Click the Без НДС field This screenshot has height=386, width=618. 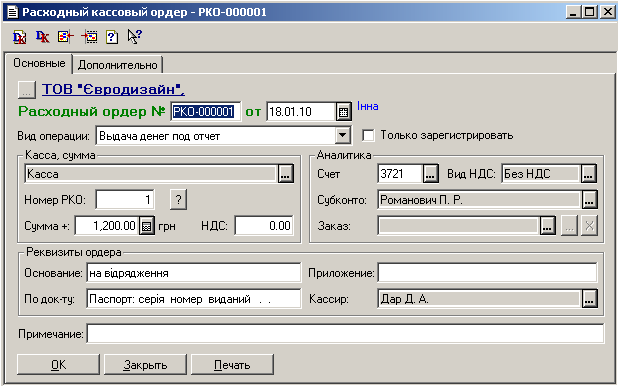[541, 174]
